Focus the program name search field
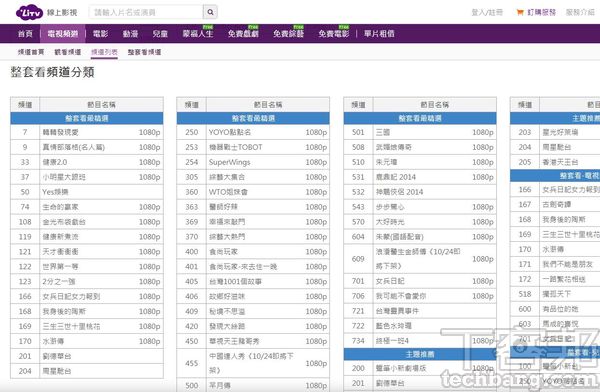 [x=146, y=12]
